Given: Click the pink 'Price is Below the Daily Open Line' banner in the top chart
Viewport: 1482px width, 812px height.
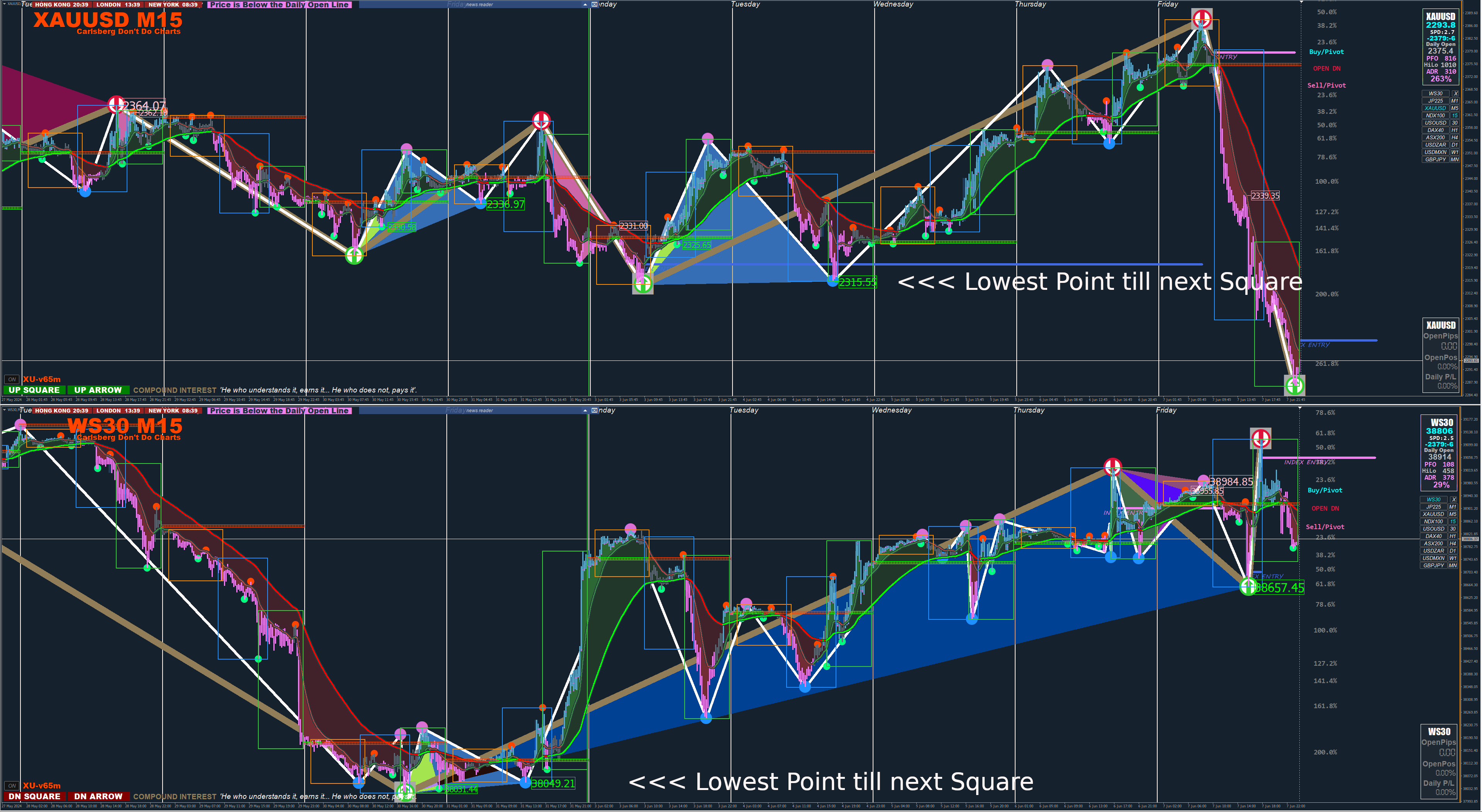Looking at the screenshot, I should pos(279,5).
